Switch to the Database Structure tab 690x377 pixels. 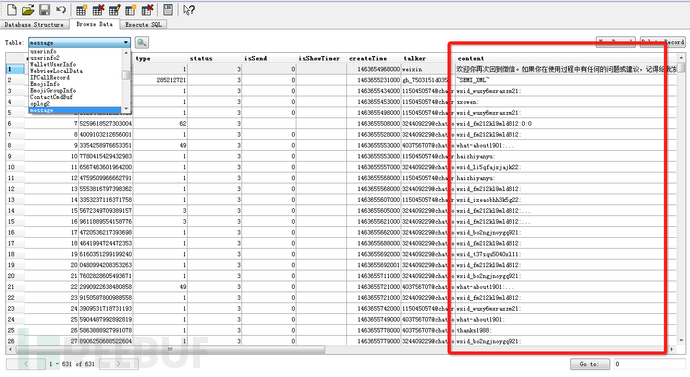coord(34,25)
